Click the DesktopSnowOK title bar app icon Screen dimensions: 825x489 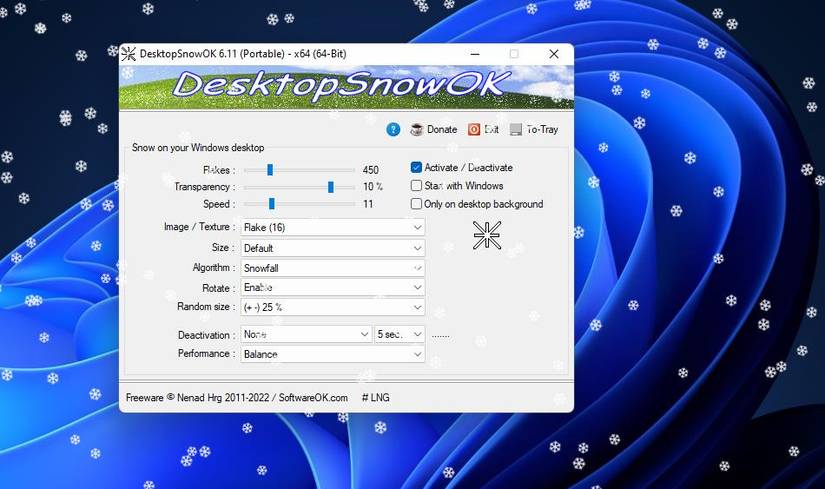pos(128,54)
